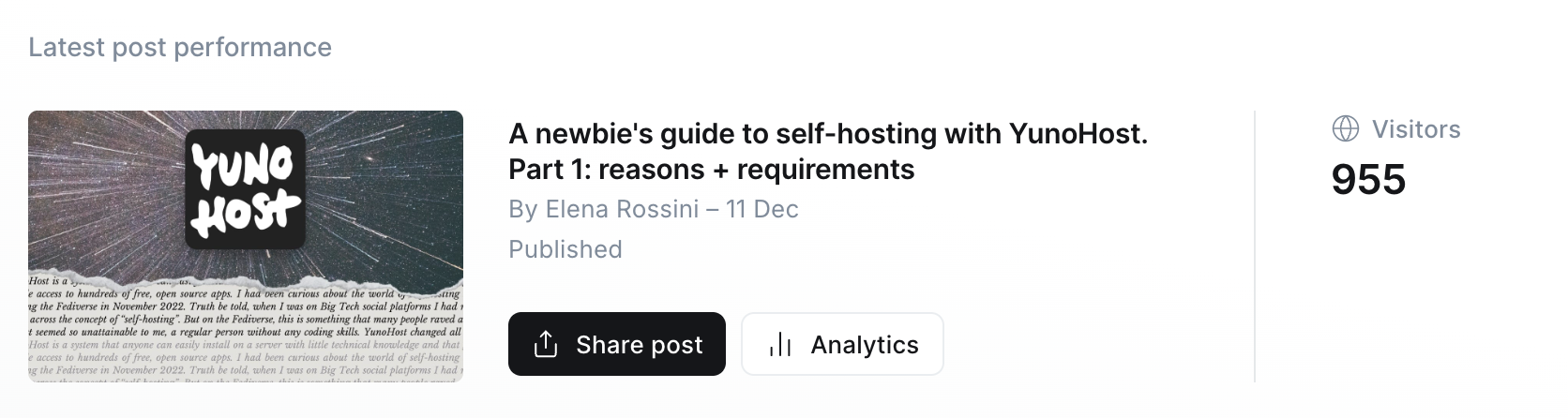The height and width of the screenshot is (418, 1568).
Task: Click the "Part 1: reasons + requirements" line
Action: point(711,170)
